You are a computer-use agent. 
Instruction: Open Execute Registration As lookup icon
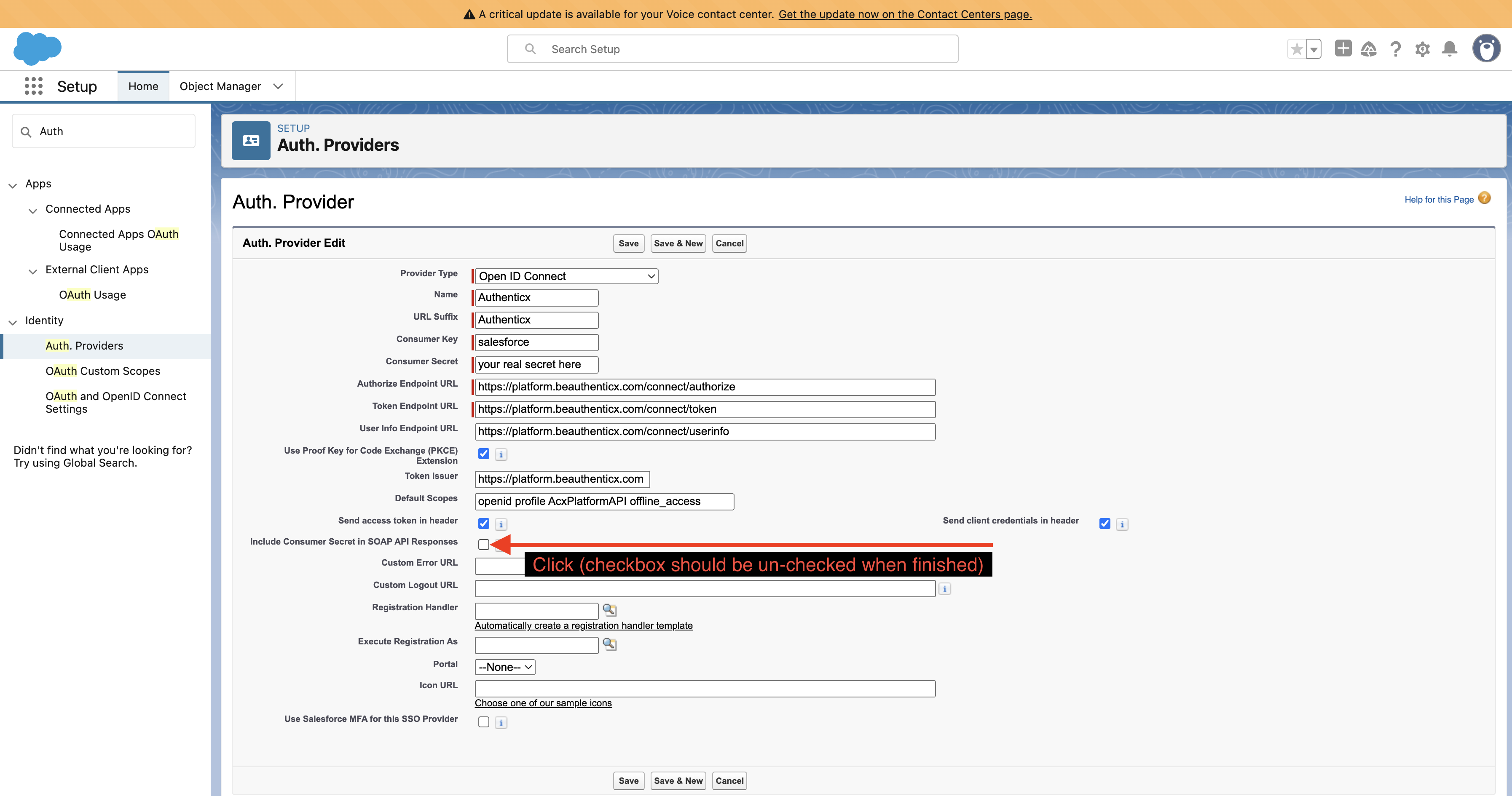coord(610,644)
